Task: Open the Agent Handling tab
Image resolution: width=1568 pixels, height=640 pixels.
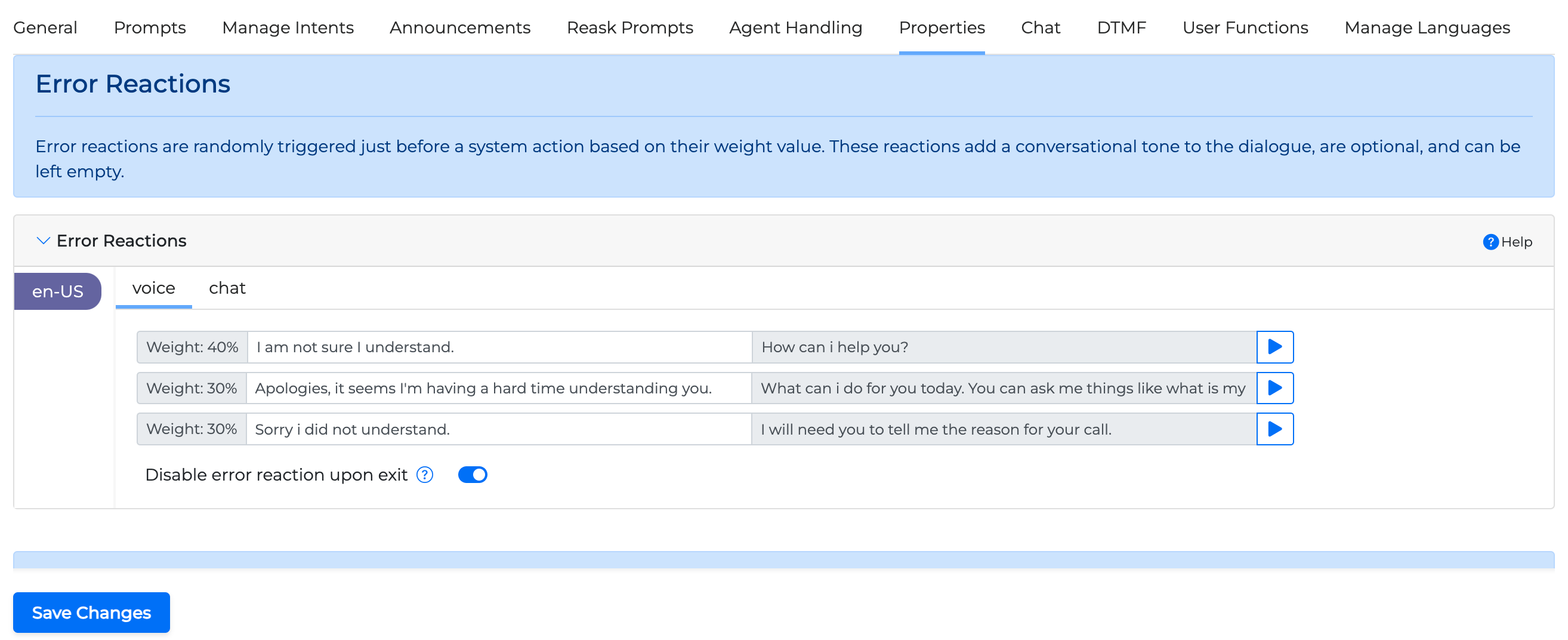Action: click(795, 27)
